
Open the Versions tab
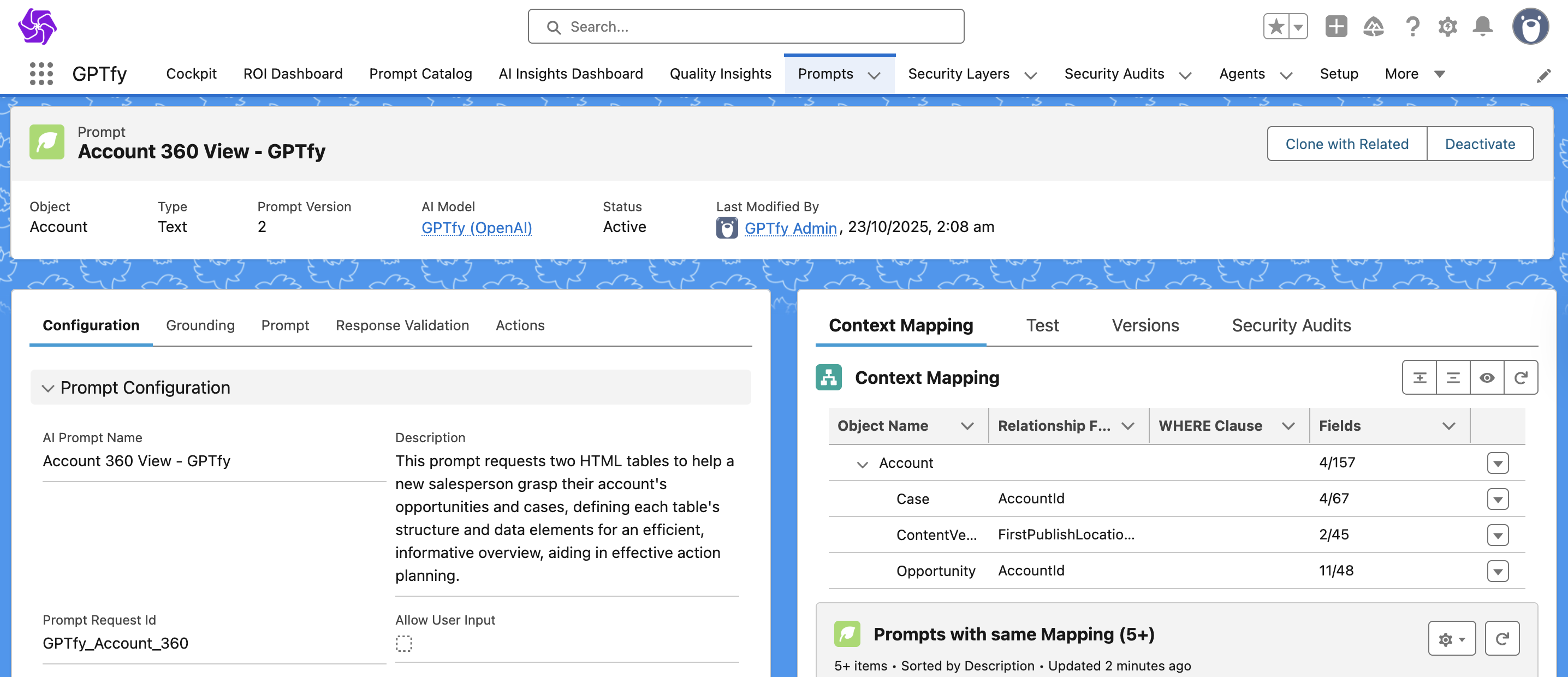pyautogui.click(x=1145, y=325)
